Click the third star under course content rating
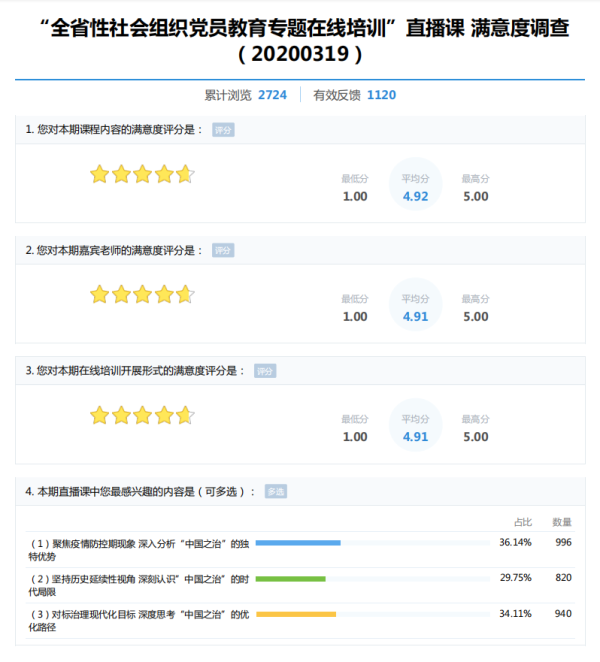600x662 pixels. point(142,175)
